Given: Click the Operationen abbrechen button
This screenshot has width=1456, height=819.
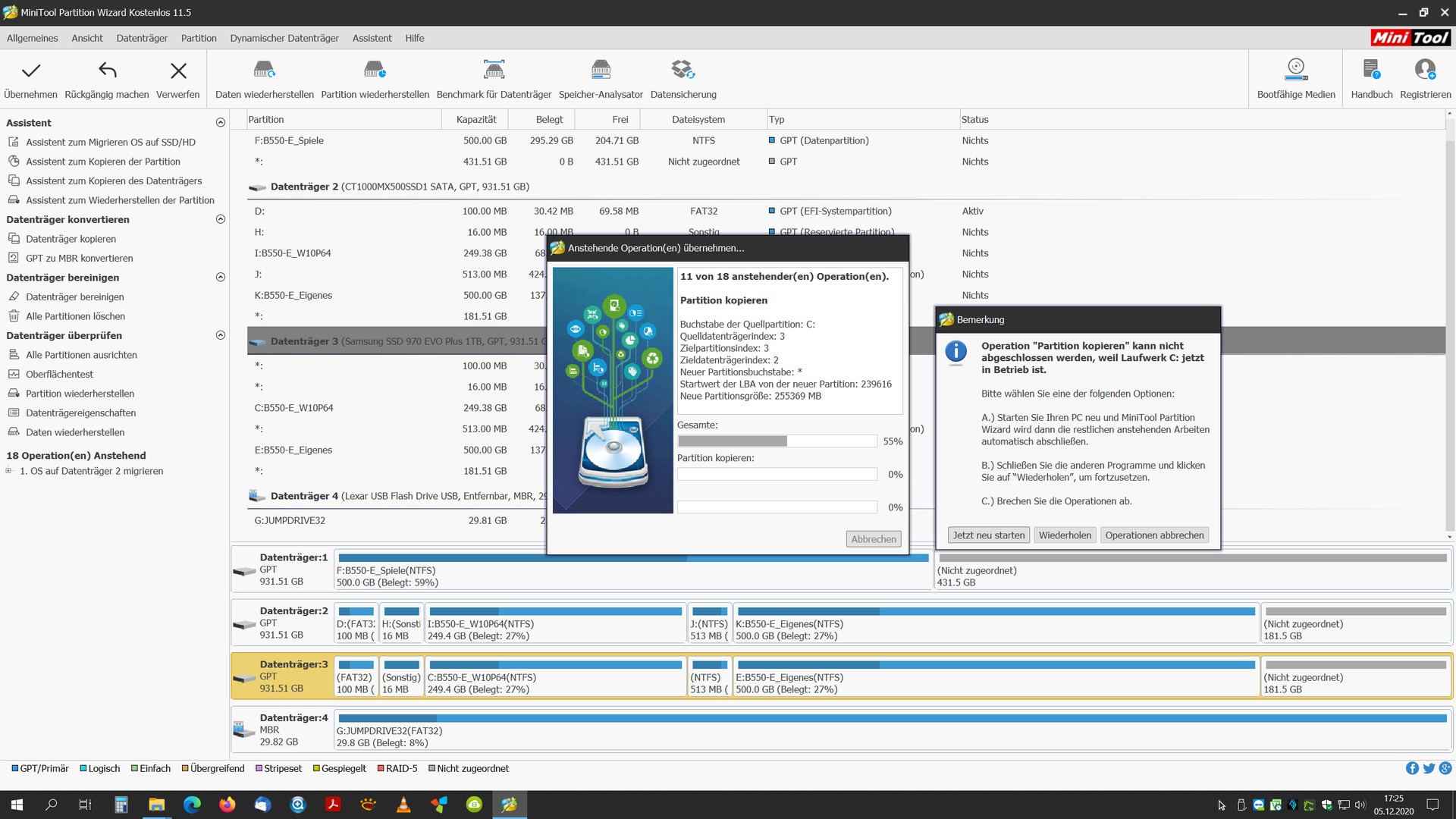Looking at the screenshot, I should pyautogui.click(x=1153, y=535).
